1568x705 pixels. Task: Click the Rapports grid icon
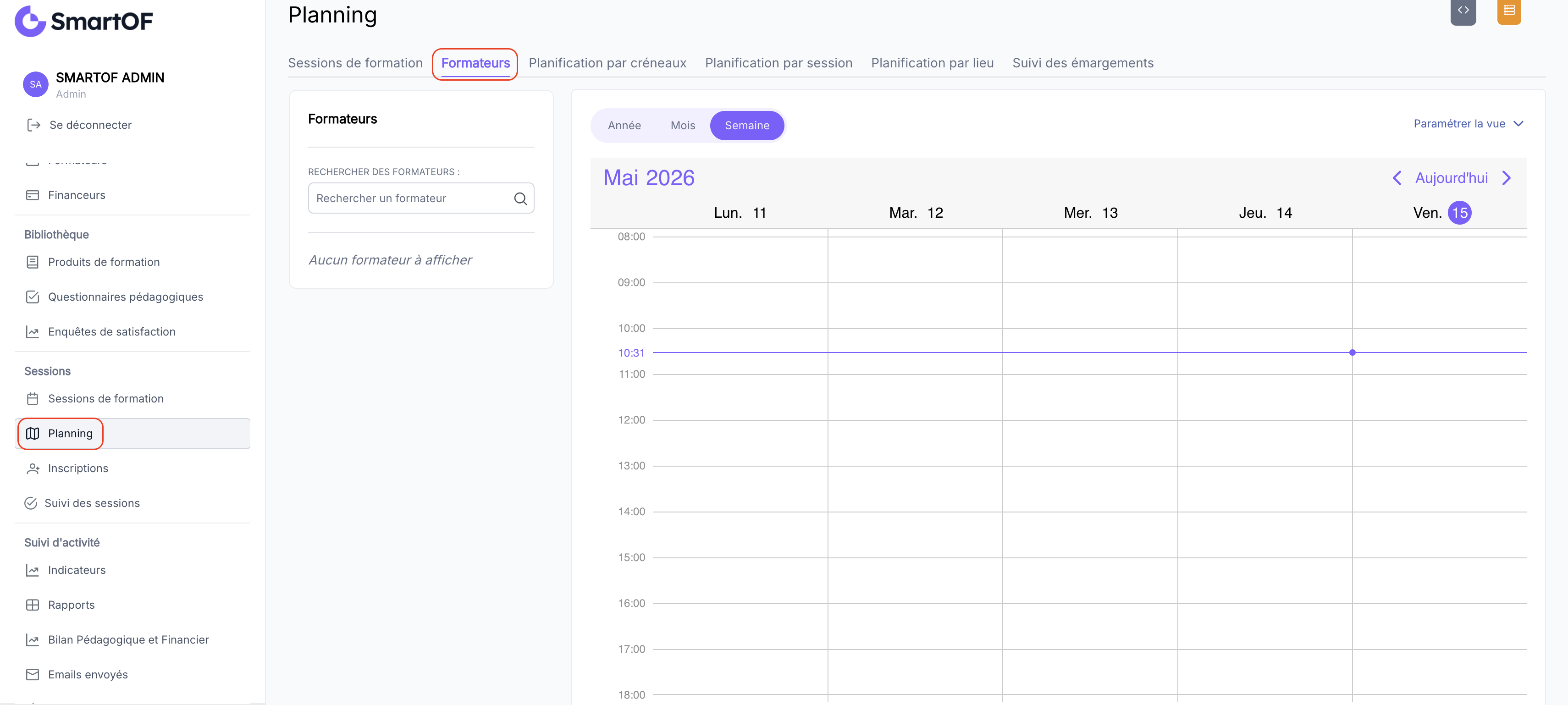pos(32,605)
